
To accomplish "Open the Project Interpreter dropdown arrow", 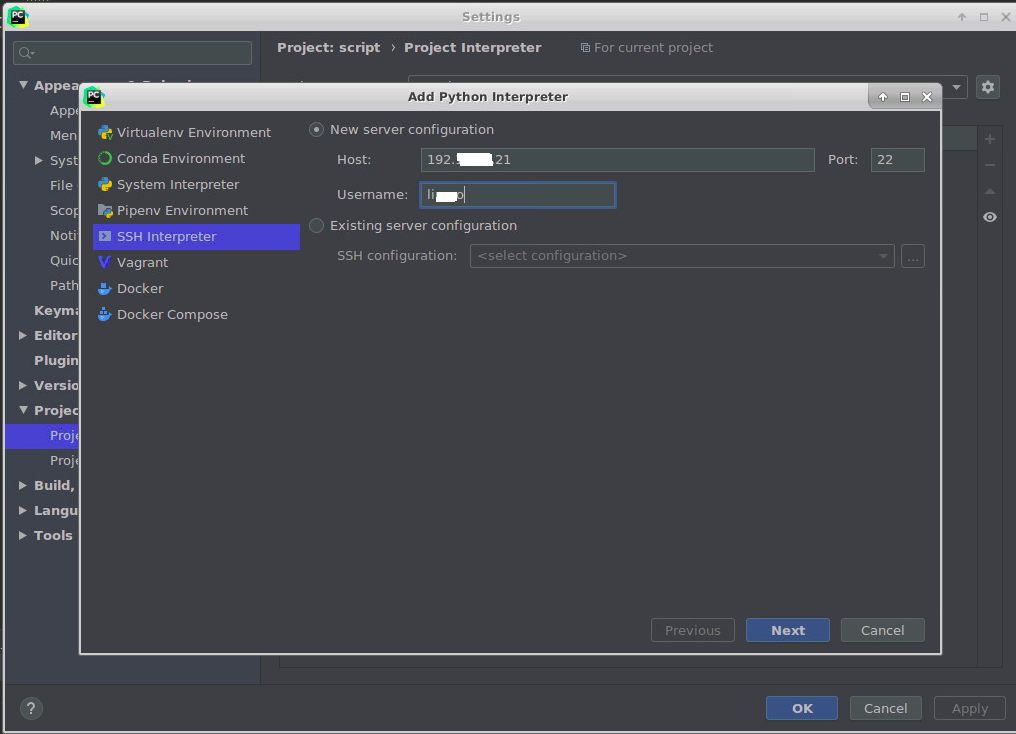I will point(956,87).
